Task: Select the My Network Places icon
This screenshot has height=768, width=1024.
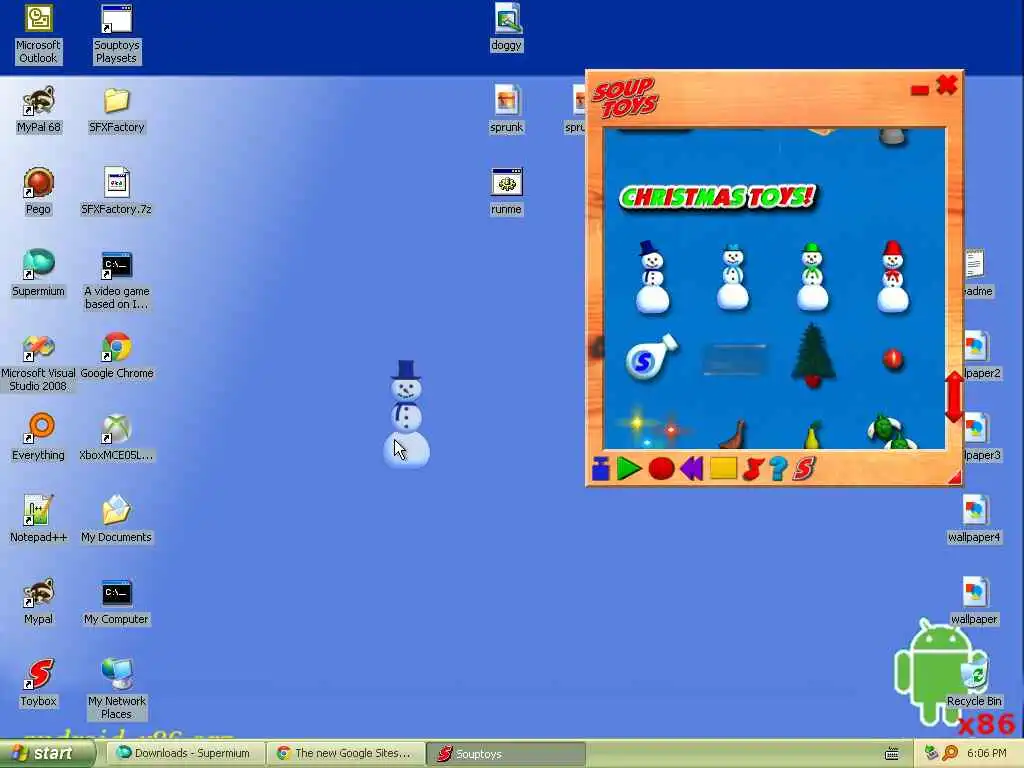Action: [x=116, y=690]
